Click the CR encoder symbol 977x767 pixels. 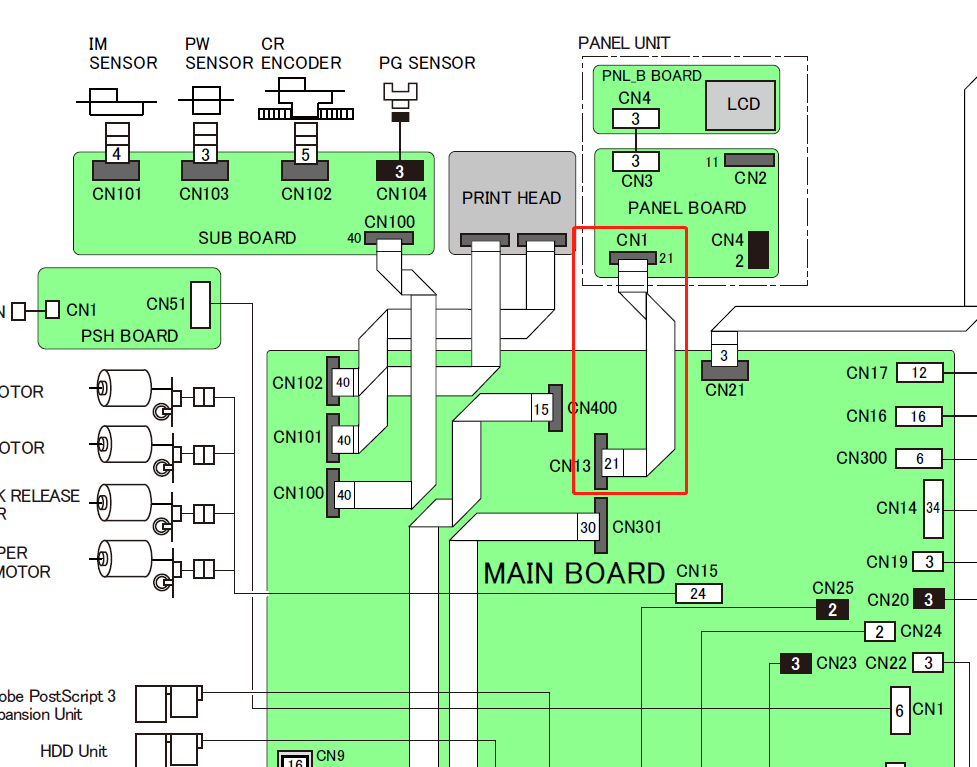tap(301, 102)
